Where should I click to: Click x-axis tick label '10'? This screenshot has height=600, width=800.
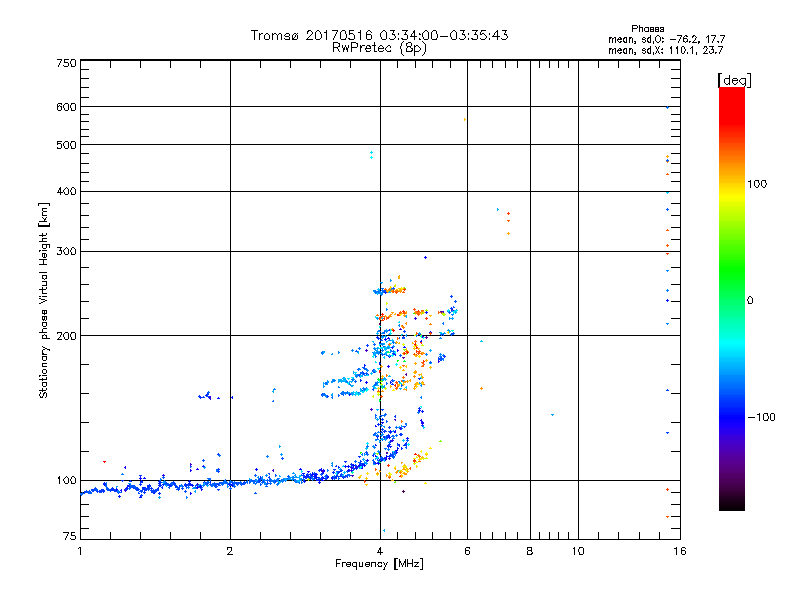[578, 551]
